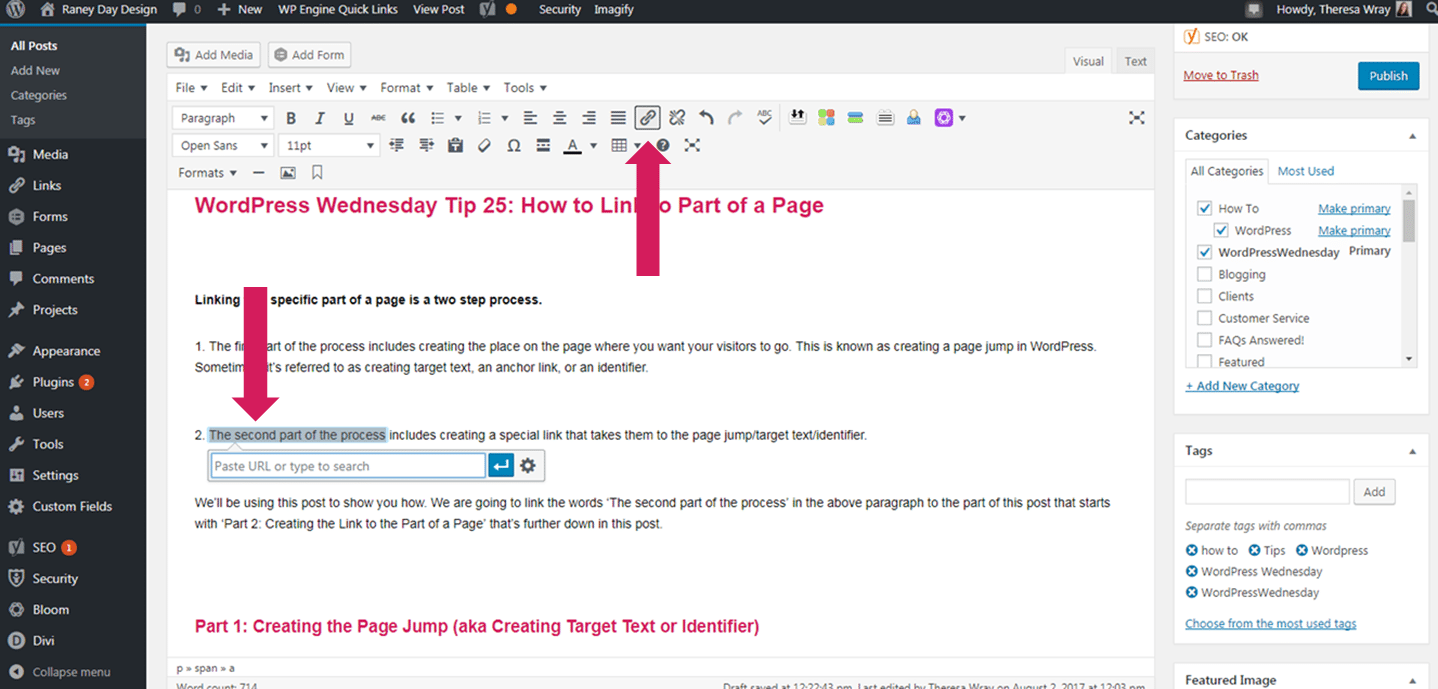This screenshot has height=689, width=1438.
Task: Toggle bold formatting in editor toolbar
Action: [x=291, y=118]
